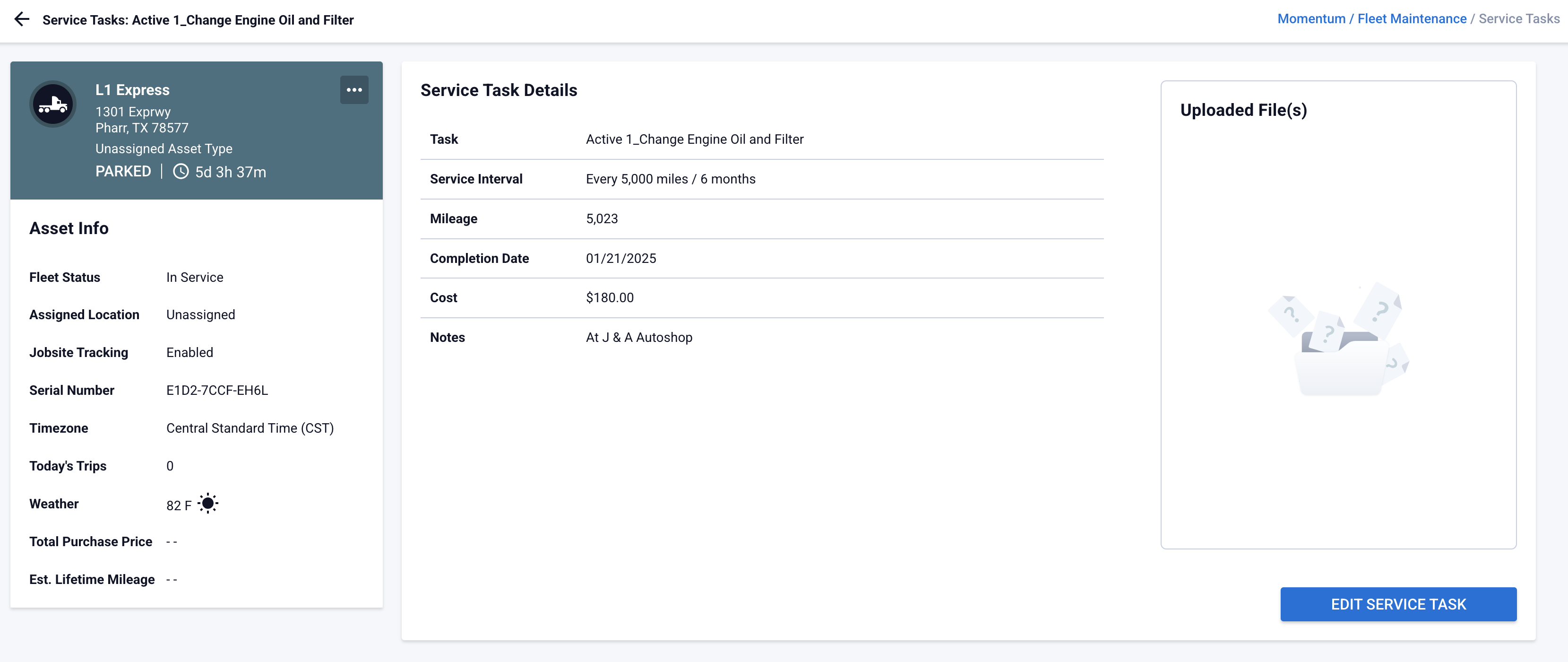Click the Cost value $180.00
Screen dimensions: 1568x662
pos(609,298)
